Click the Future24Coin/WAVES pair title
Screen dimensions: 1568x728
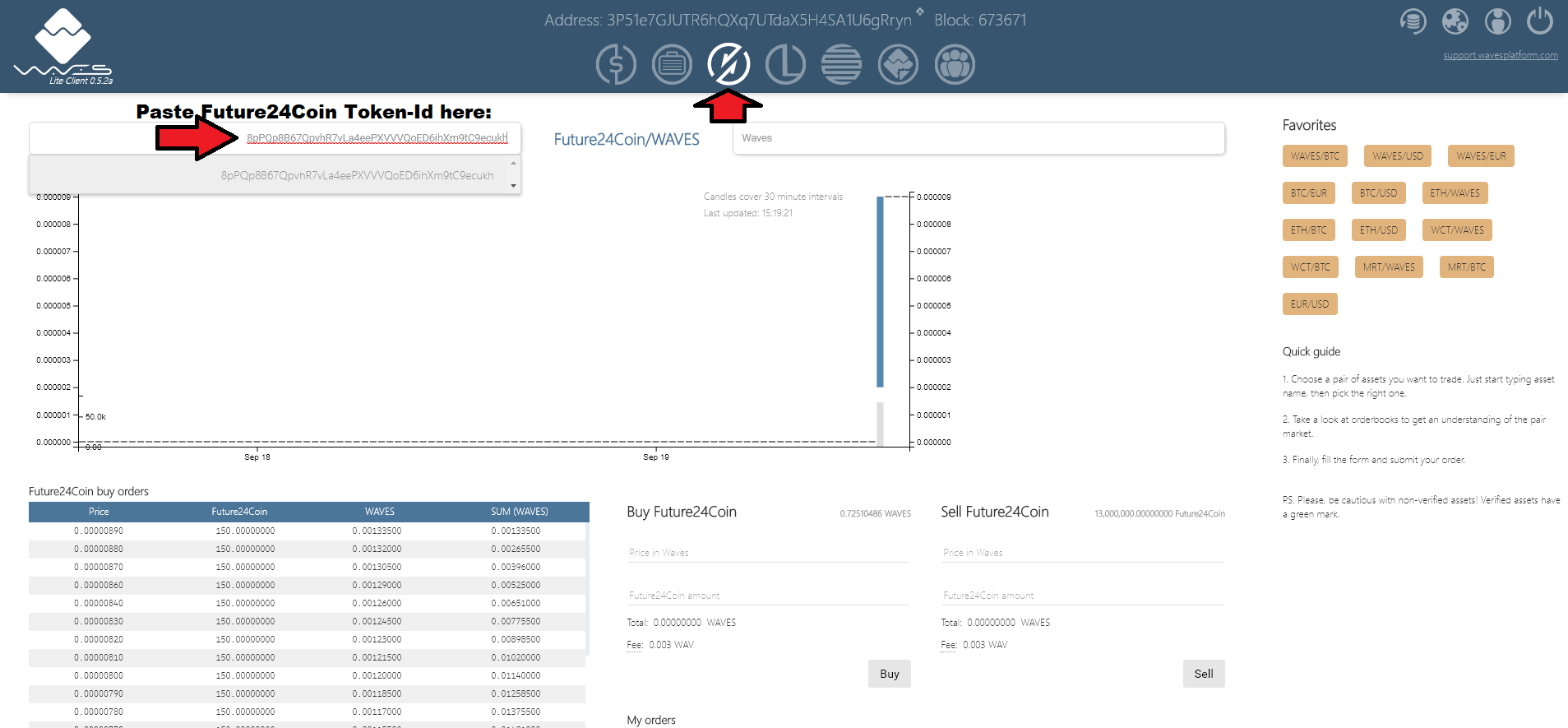627,140
